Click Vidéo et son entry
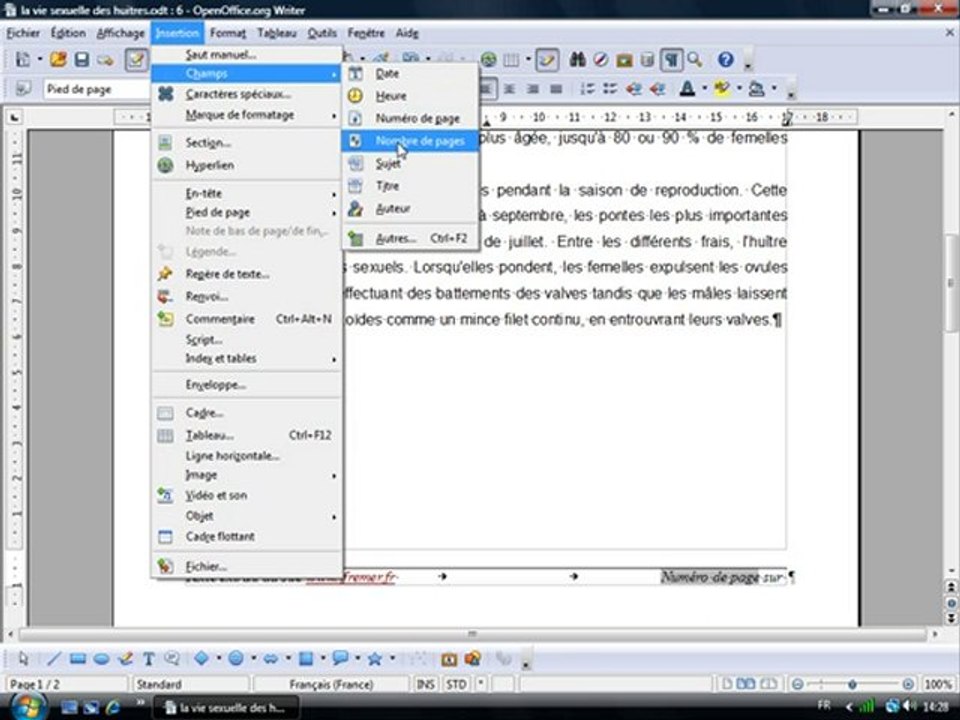960x720 pixels. (246, 495)
